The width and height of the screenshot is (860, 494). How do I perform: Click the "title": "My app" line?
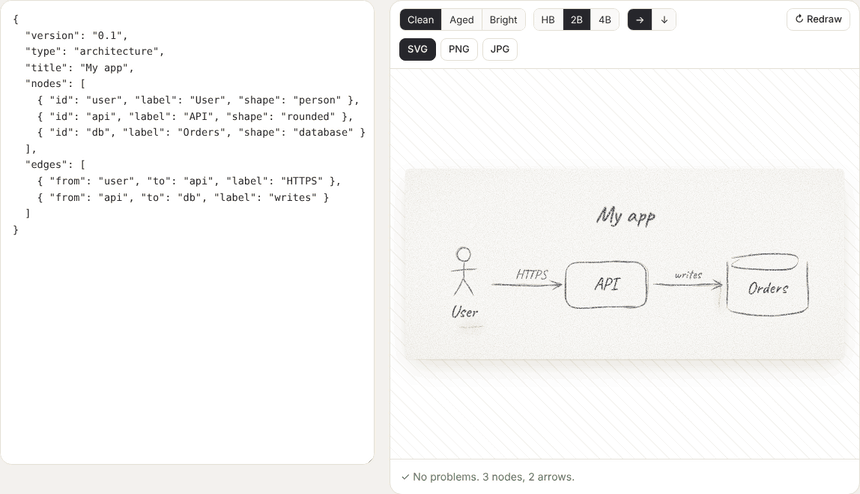tap(79, 68)
